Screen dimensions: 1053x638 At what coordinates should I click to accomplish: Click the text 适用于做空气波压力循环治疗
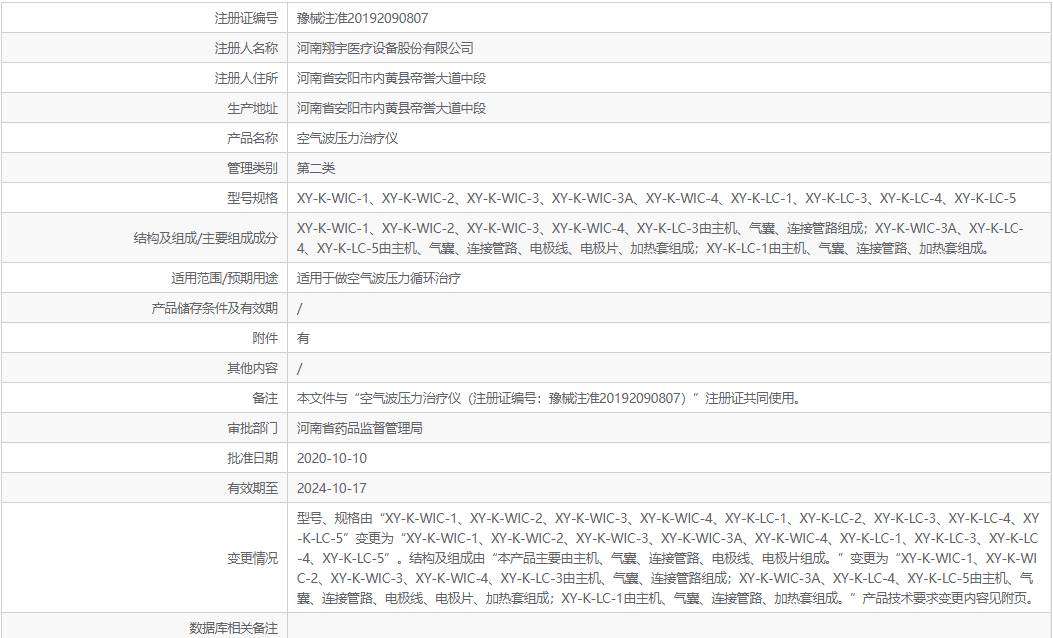[x=379, y=278]
